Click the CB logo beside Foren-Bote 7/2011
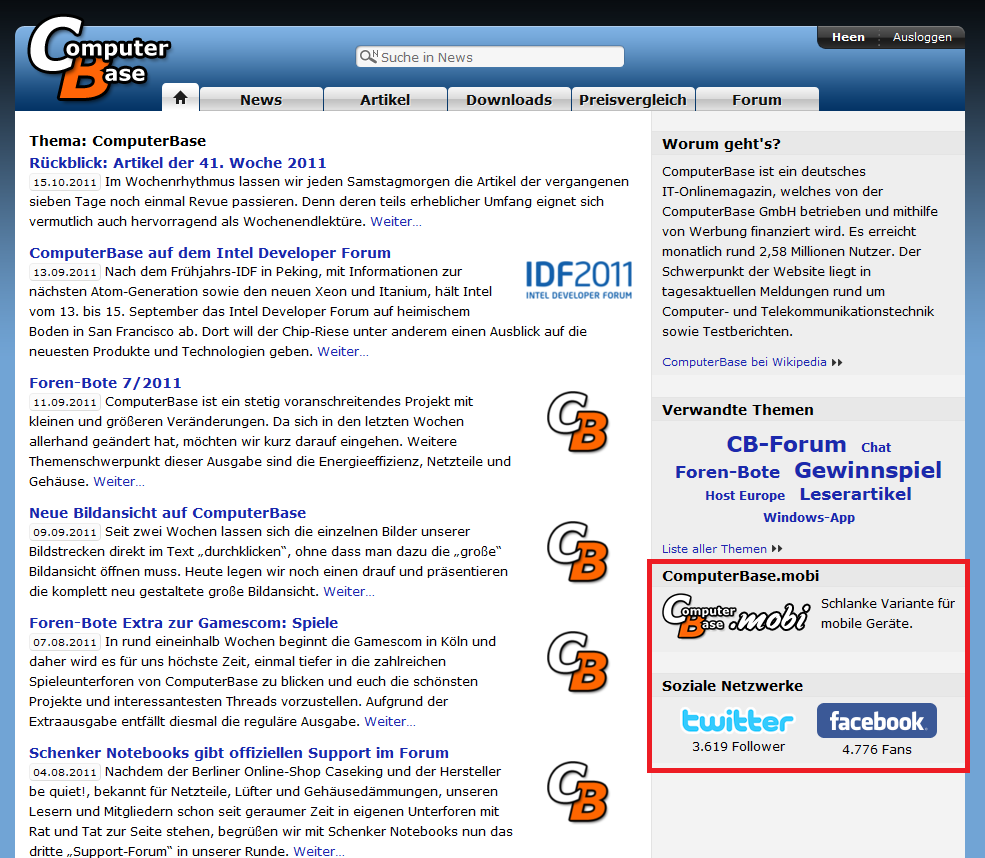The image size is (985, 858). [577, 421]
